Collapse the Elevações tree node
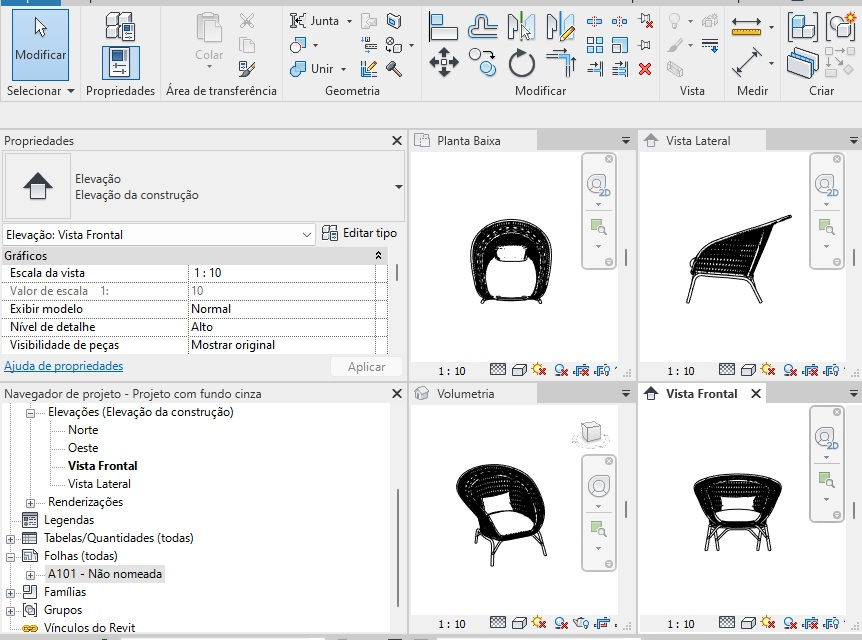 (30, 413)
